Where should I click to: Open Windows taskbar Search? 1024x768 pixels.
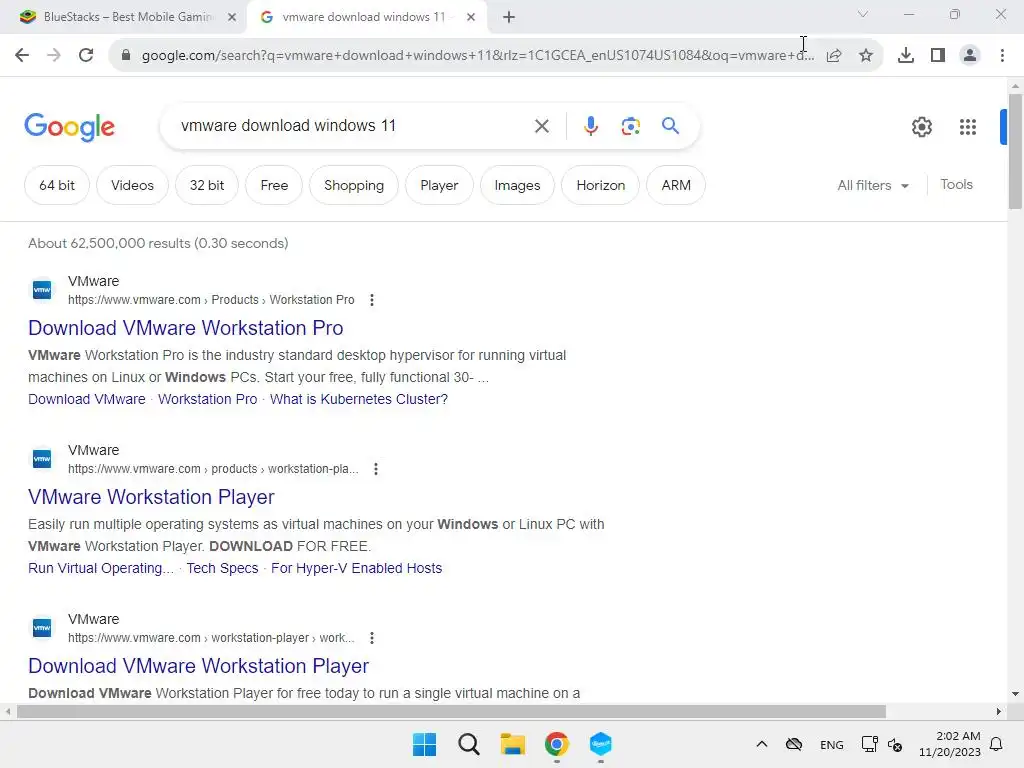point(468,744)
